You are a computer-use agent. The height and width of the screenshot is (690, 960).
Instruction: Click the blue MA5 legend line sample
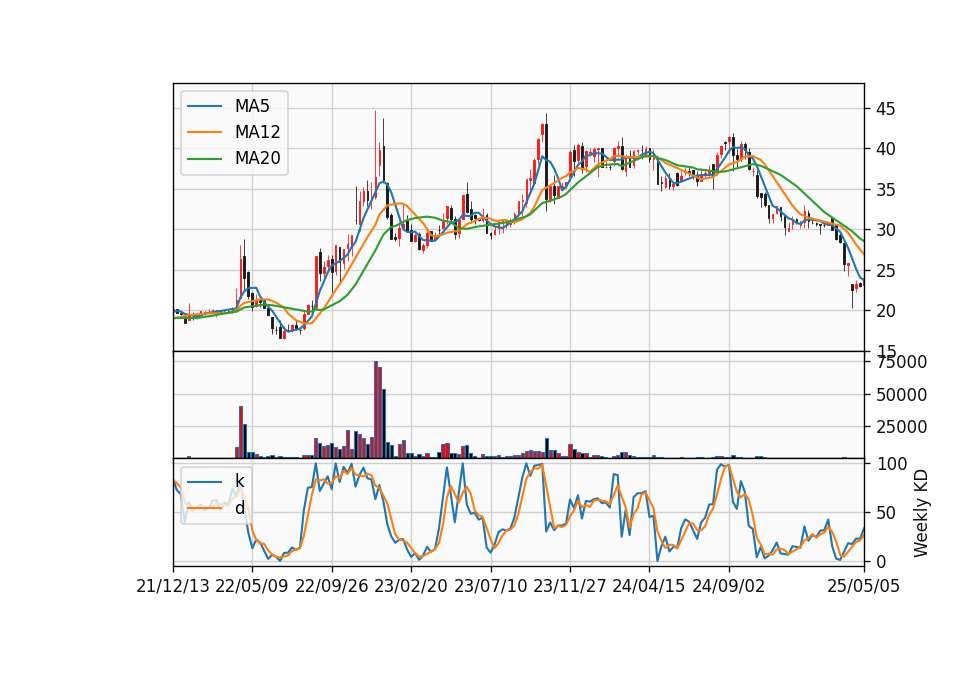(204, 106)
